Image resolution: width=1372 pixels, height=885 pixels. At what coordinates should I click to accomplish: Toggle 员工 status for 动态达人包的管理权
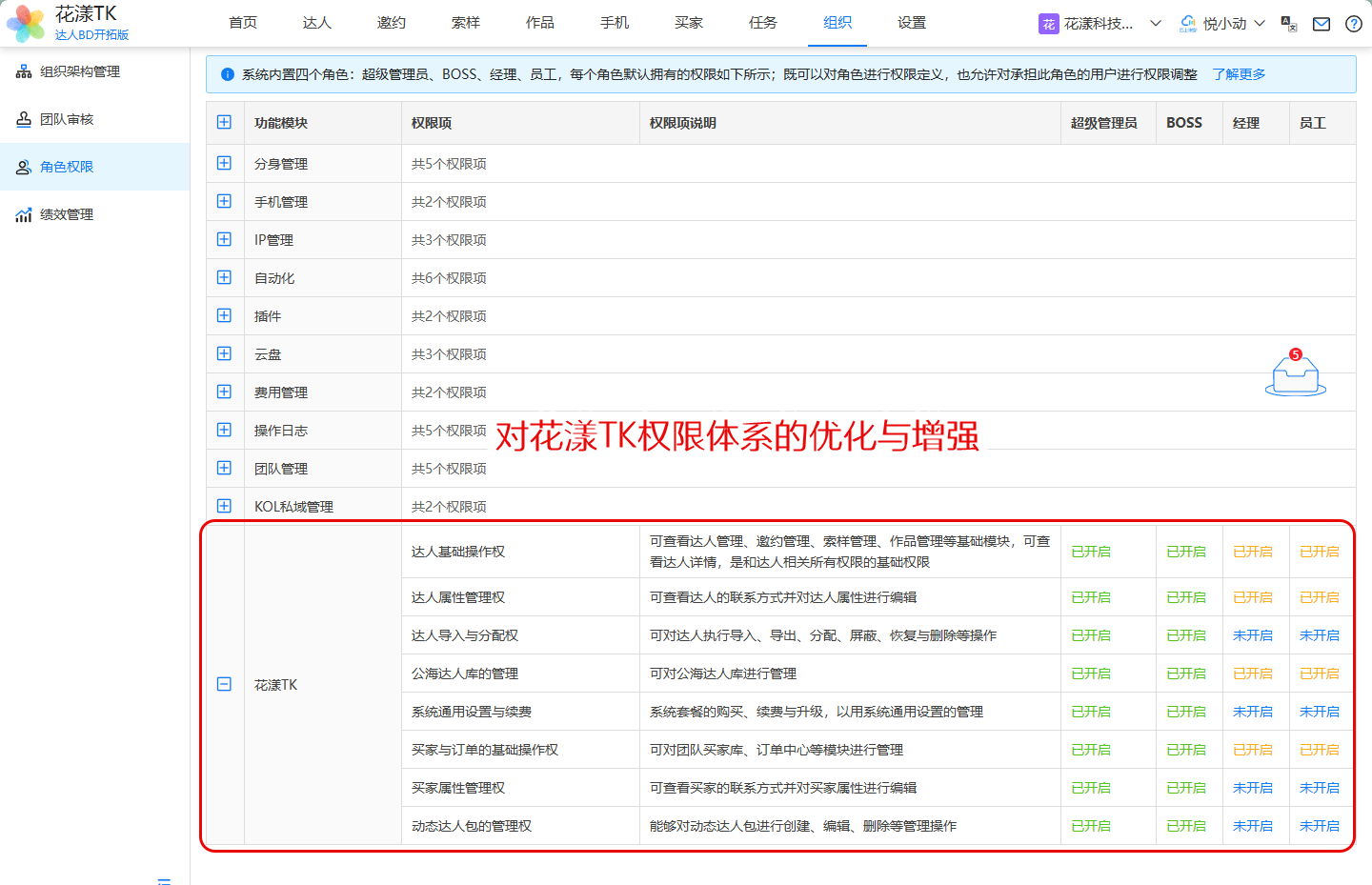click(x=1319, y=826)
